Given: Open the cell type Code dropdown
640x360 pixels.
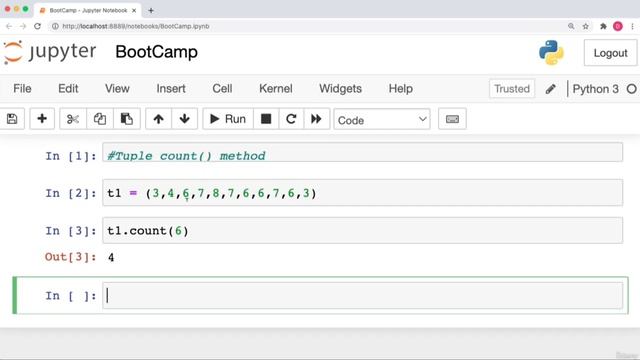Looking at the screenshot, I should [382, 120].
